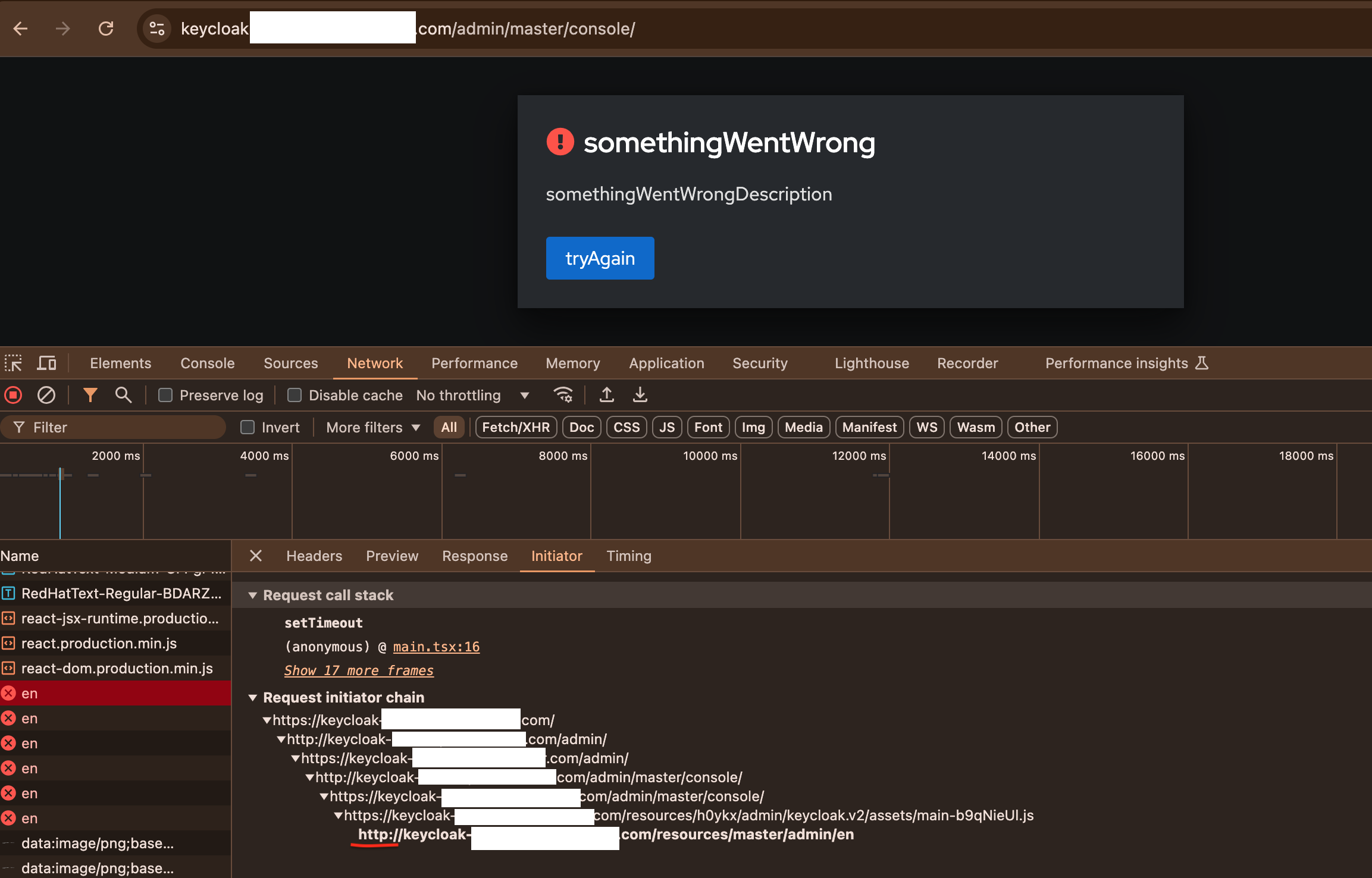Filter requests by Doc

coord(582,427)
